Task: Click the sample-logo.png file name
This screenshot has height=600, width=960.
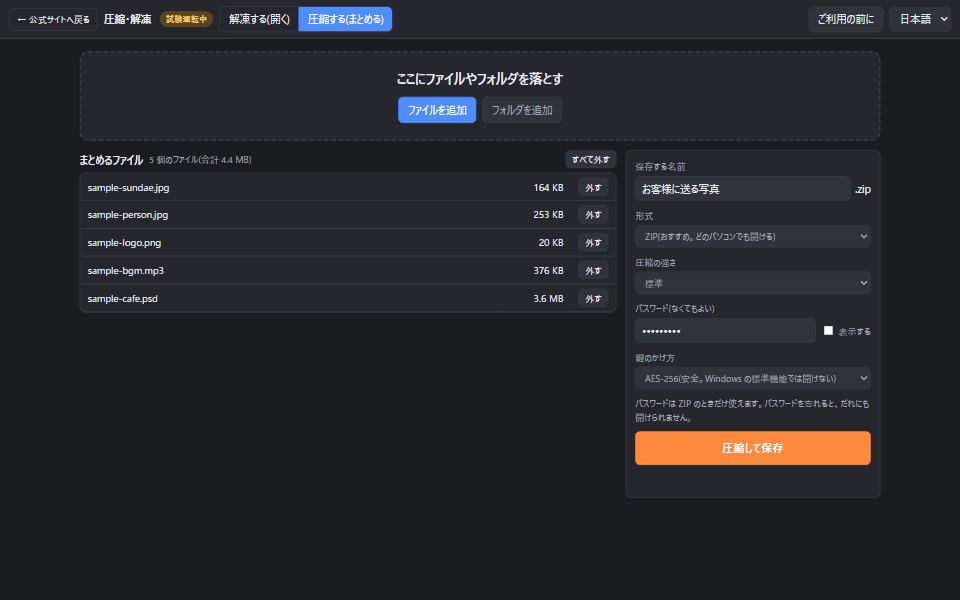Action: [124, 243]
